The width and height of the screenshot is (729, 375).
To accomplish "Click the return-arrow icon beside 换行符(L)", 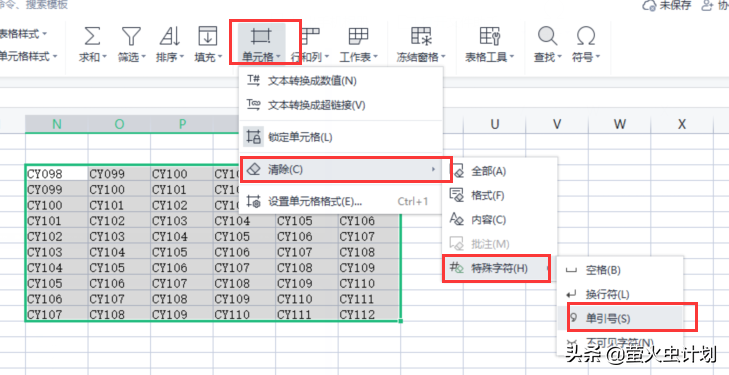I will pos(571,294).
